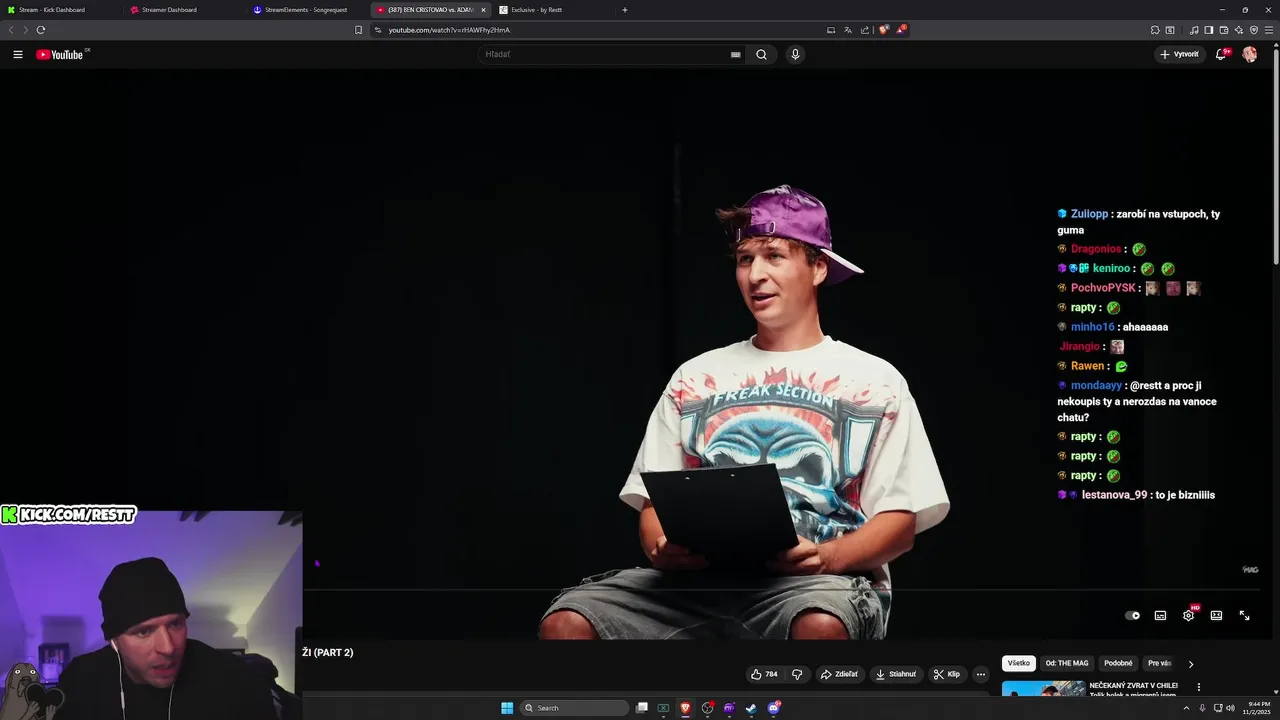This screenshot has width=1280, height=720.
Task: Open Brave Wallet icon in the toolbar
Action: click(x=1224, y=30)
